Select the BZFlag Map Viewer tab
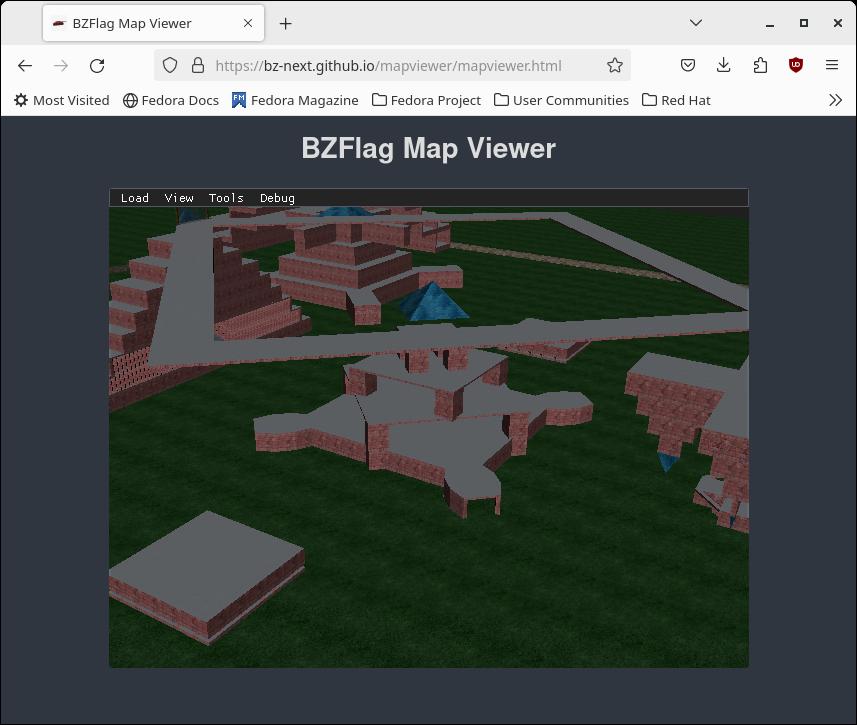The width and height of the screenshot is (857, 725). click(153, 24)
